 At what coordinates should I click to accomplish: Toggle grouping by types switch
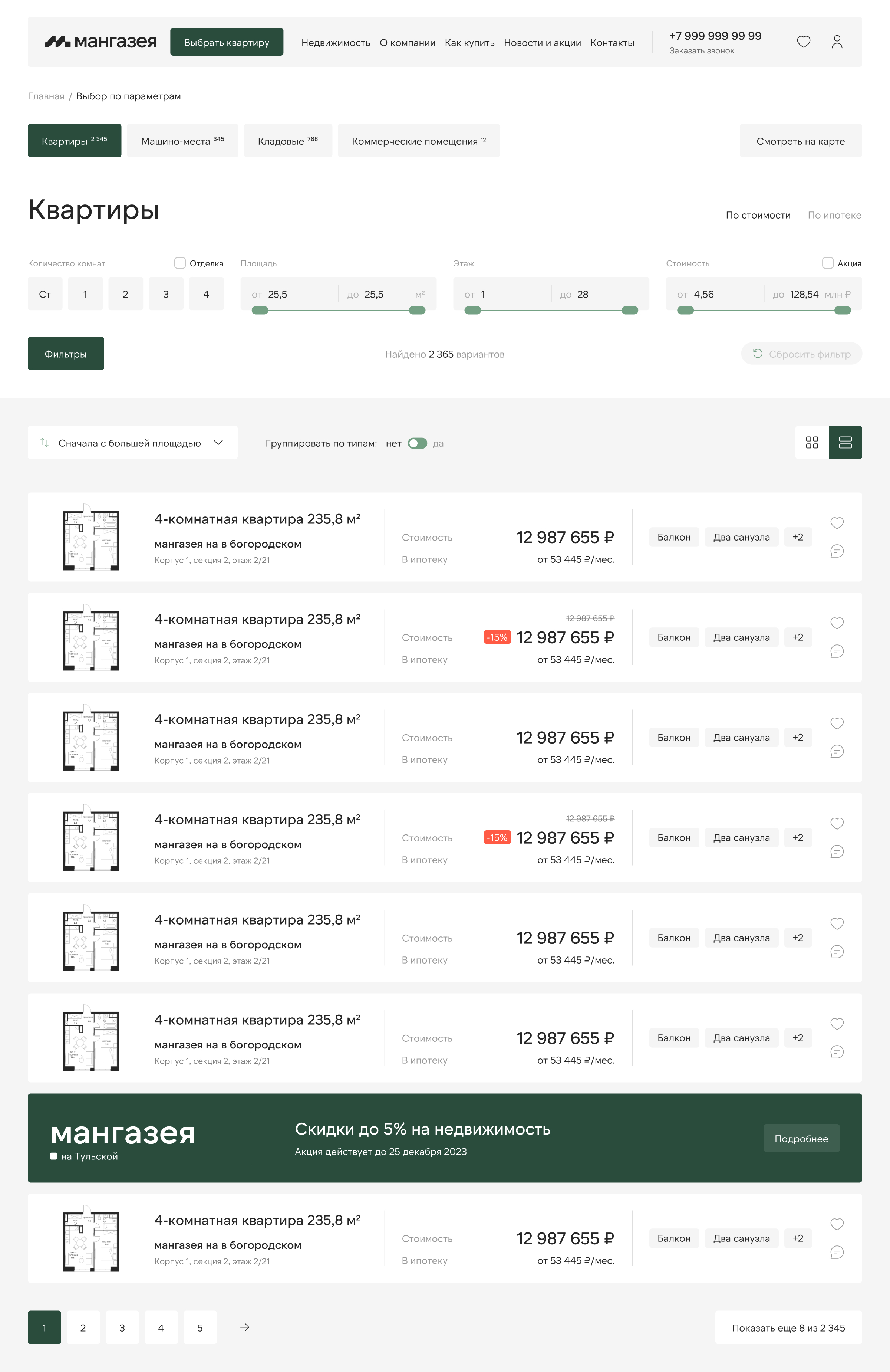coord(417,443)
